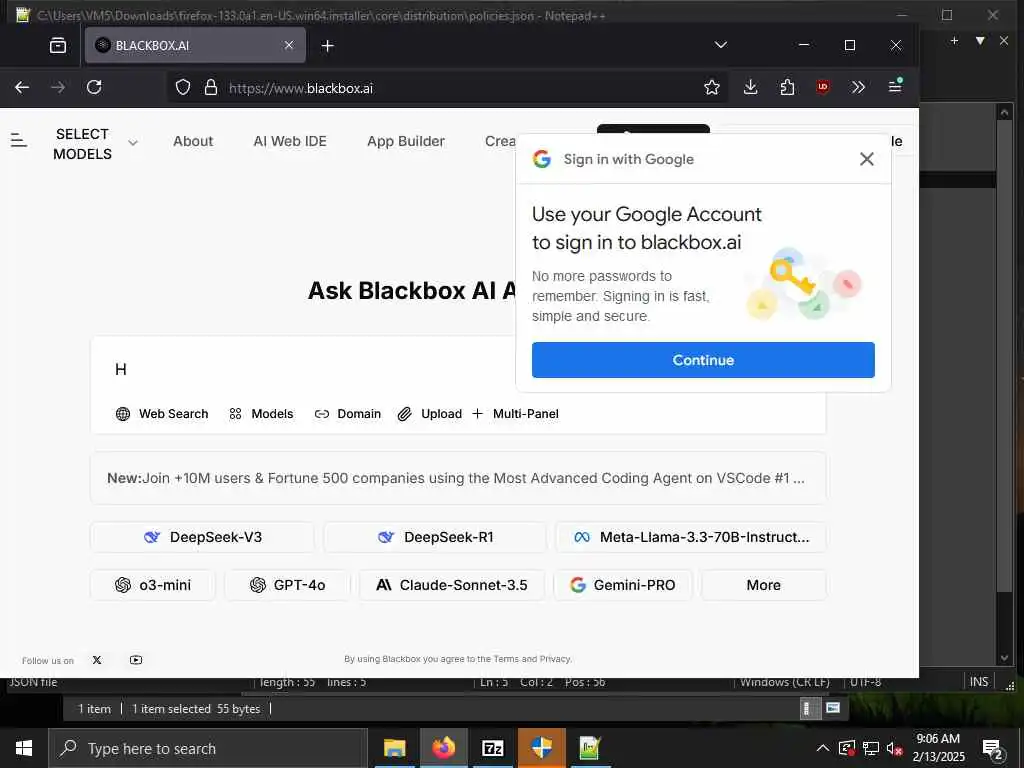View site security padlock info
The height and width of the screenshot is (768, 1024).
pyautogui.click(x=210, y=88)
